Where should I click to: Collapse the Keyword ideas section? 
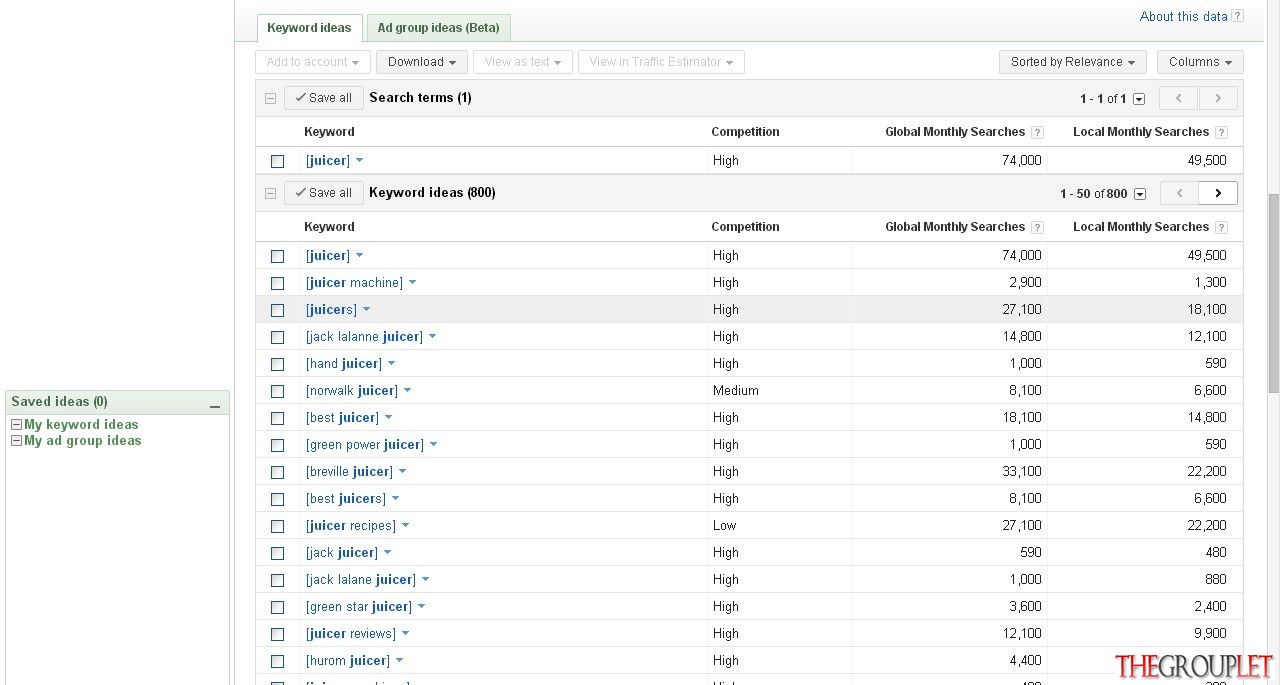coord(270,193)
